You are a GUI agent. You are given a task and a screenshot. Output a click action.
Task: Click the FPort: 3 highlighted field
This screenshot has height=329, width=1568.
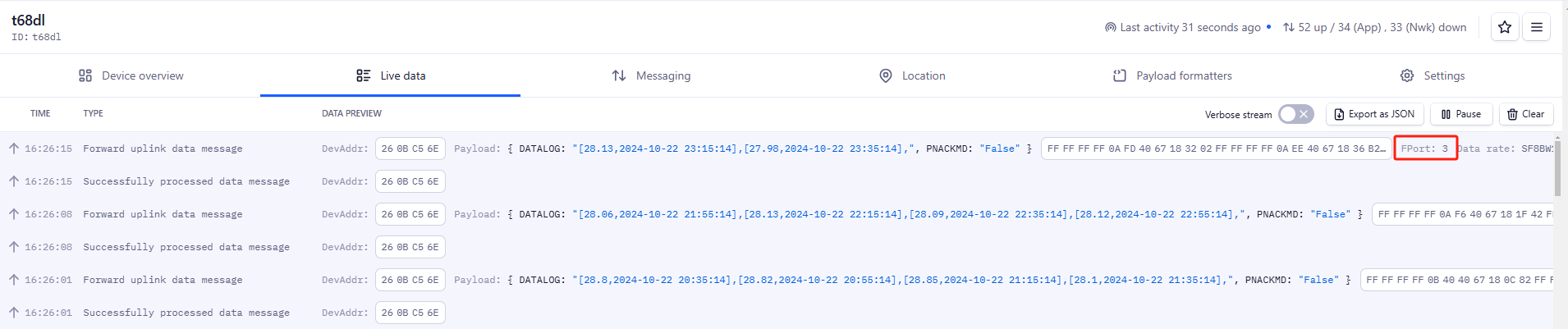(1425, 149)
